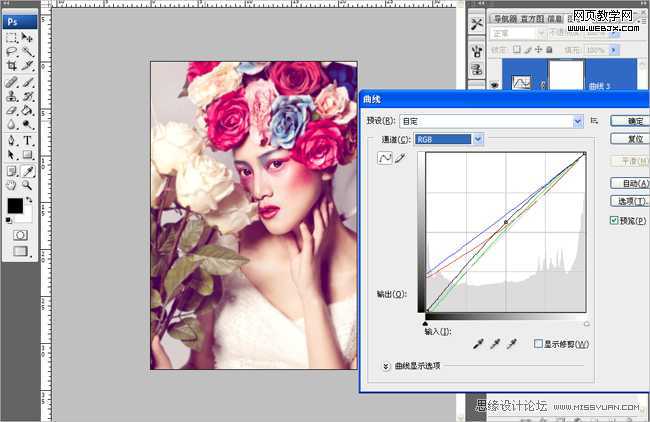Expand 曲线显示选项 (Curve Display Options)
The height and width of the screenshot is (422, 650).
click(386, 367)
